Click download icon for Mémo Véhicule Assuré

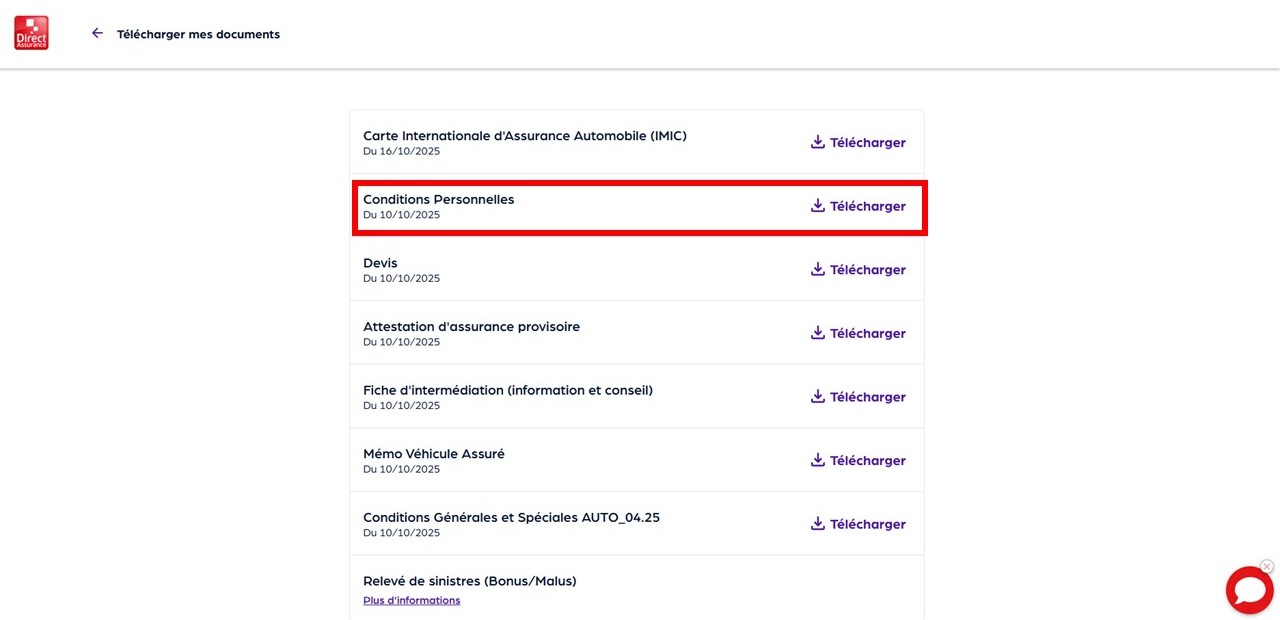(x=818, y=460)
